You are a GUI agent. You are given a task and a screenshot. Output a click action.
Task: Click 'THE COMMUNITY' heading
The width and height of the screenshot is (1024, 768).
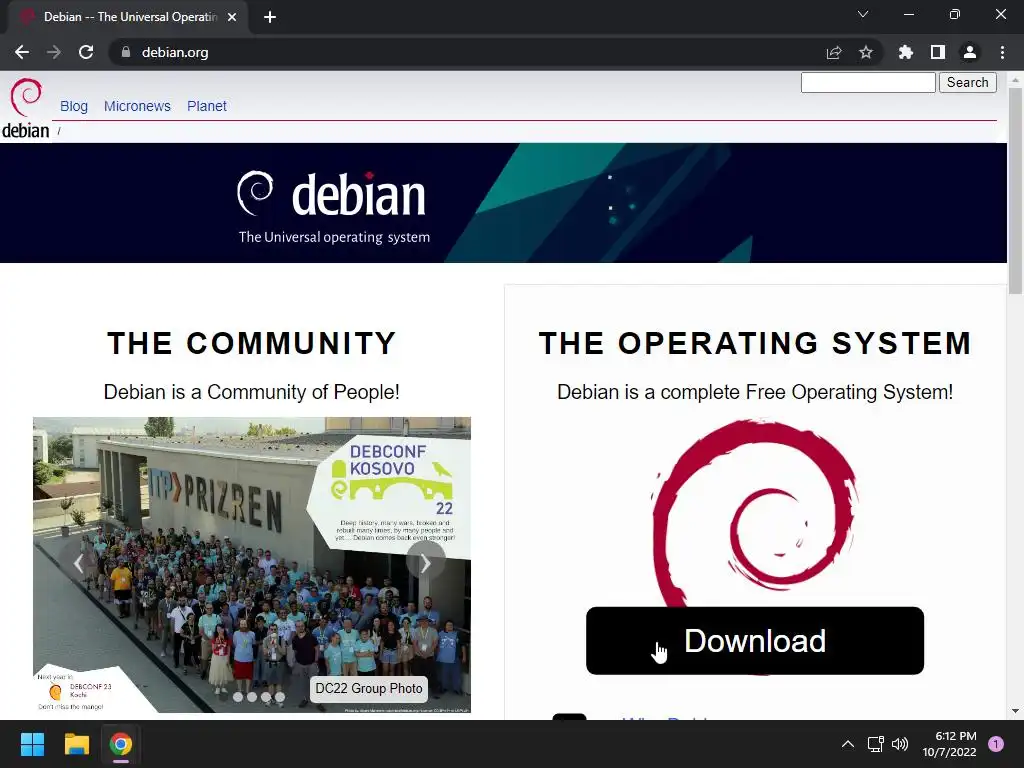pyautogui.click(x=252, y=343)
